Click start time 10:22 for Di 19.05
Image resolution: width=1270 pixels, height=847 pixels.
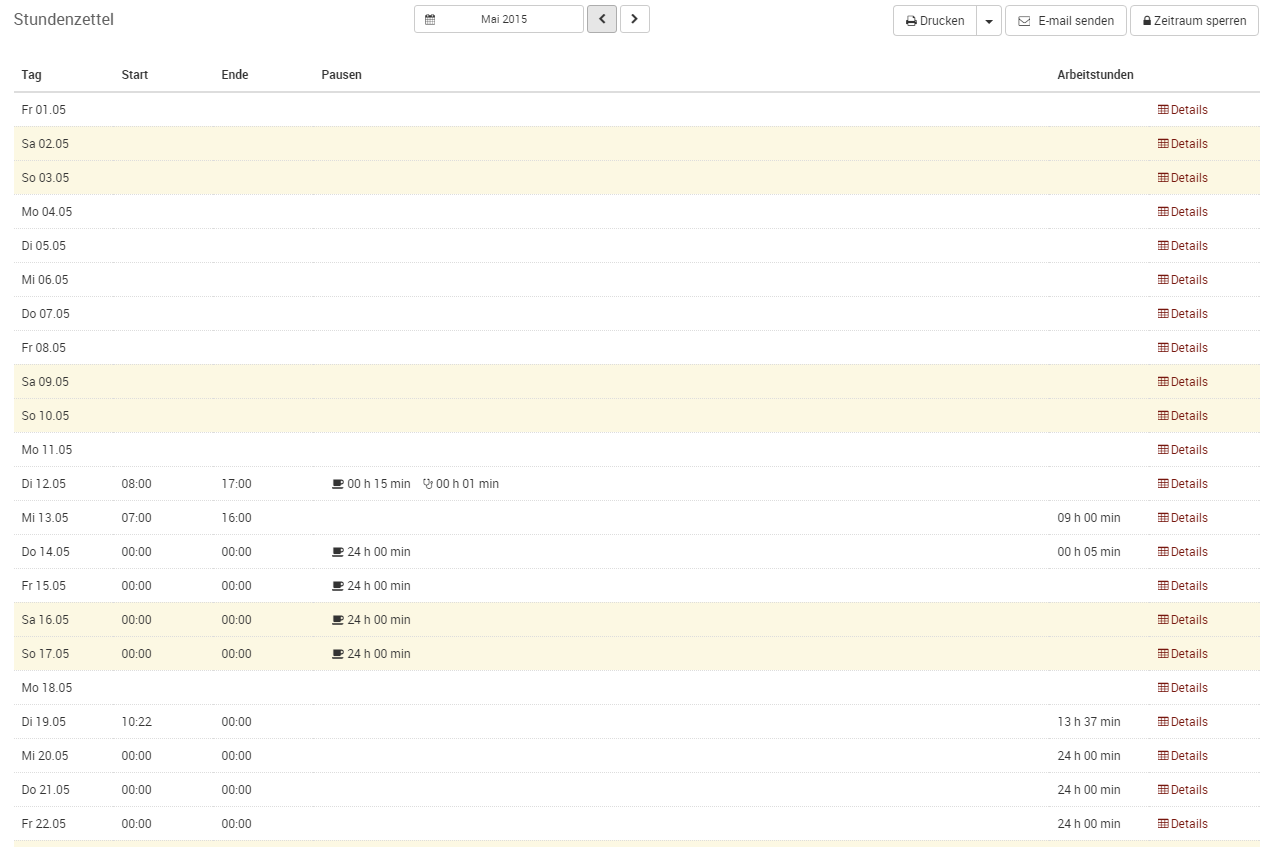click(137, 722)
